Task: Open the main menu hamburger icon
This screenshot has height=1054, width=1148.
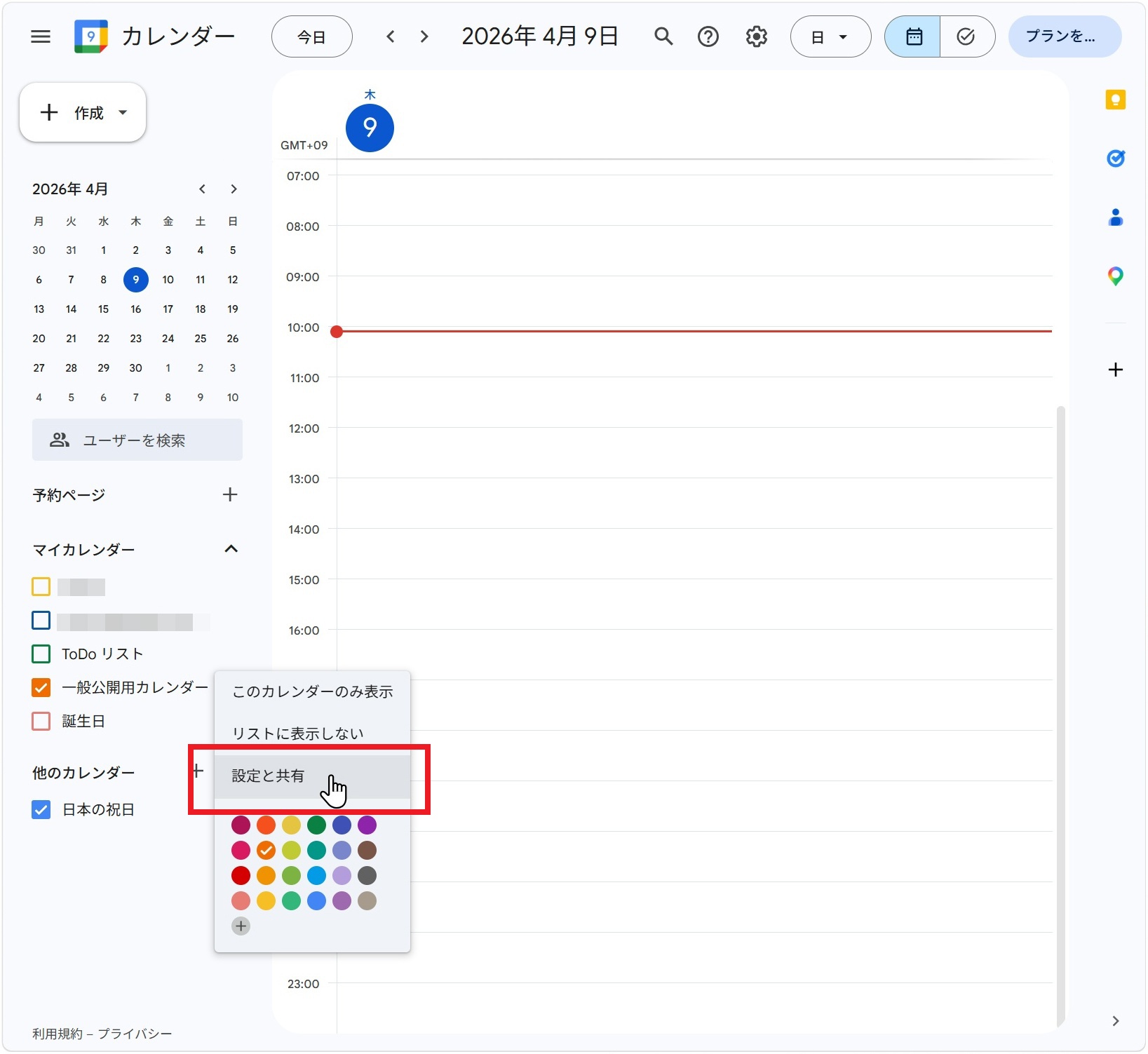Action: [x=41, y=36]
